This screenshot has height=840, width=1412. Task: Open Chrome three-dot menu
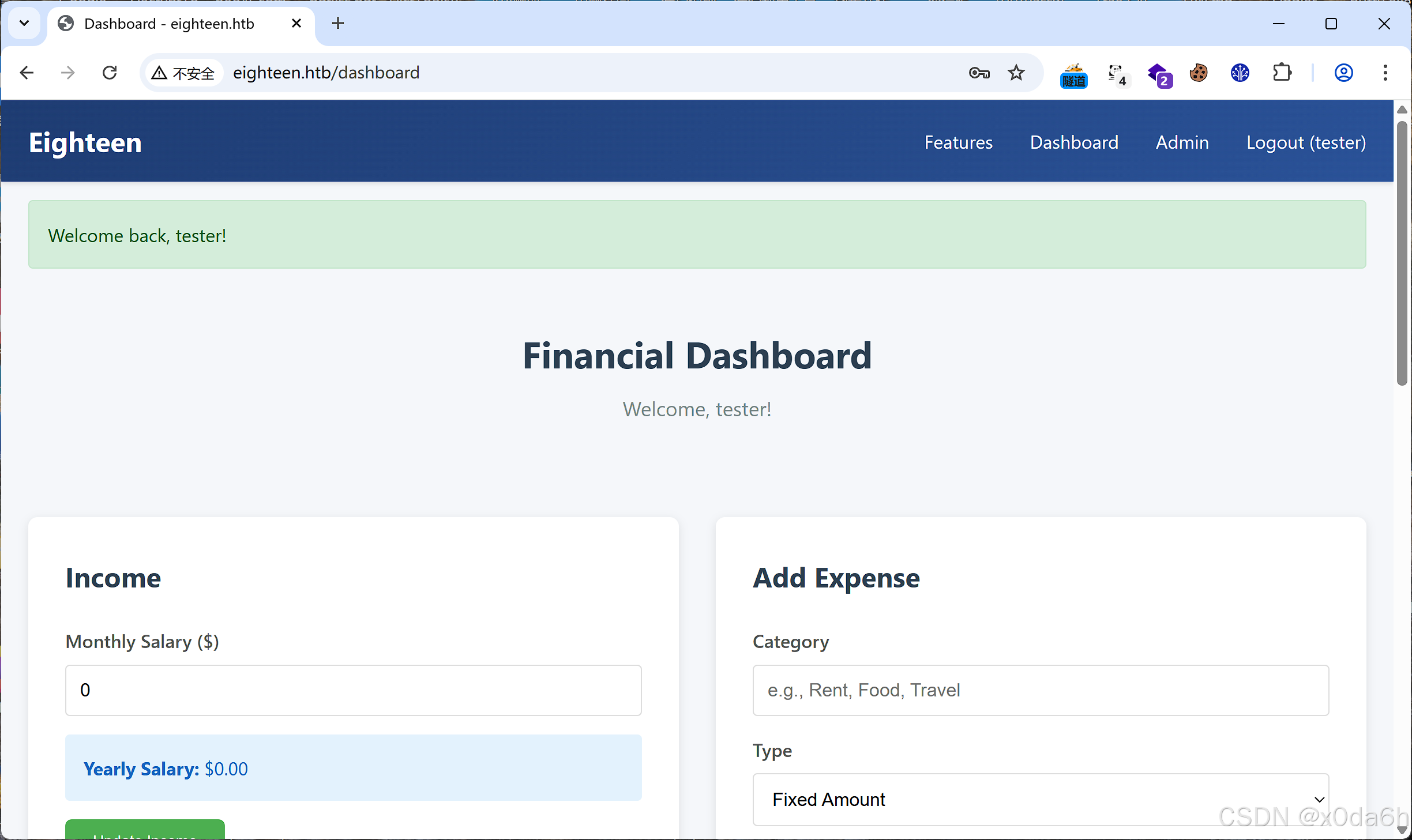tap(1385, 73)
